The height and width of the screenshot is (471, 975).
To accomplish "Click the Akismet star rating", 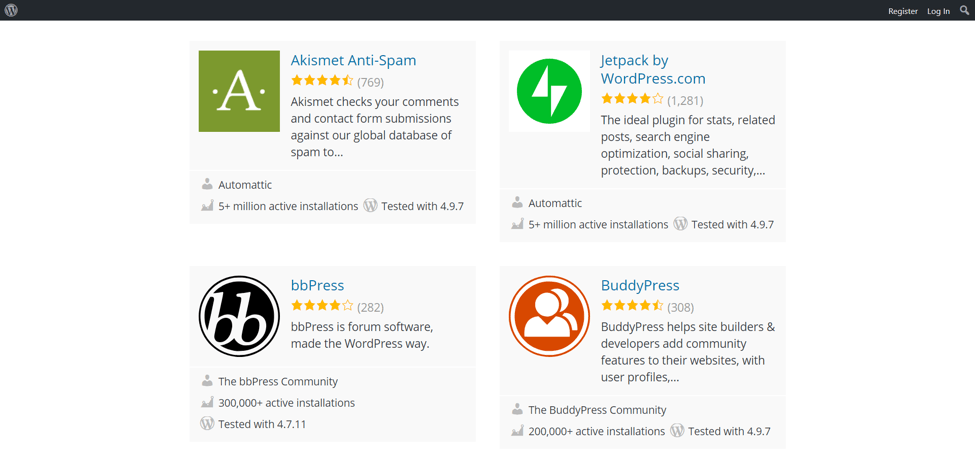I will pyautogui.click(x=322, y=81).
